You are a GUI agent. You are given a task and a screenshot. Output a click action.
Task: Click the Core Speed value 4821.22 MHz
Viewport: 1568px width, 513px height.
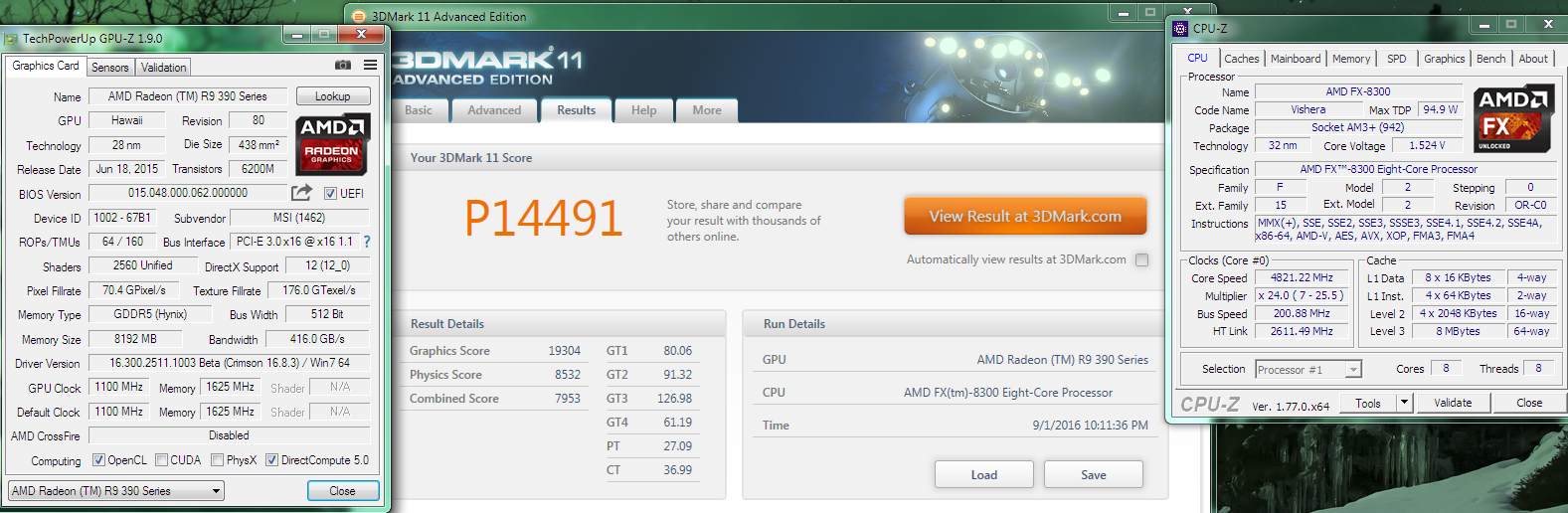[x=1302, y=277]
